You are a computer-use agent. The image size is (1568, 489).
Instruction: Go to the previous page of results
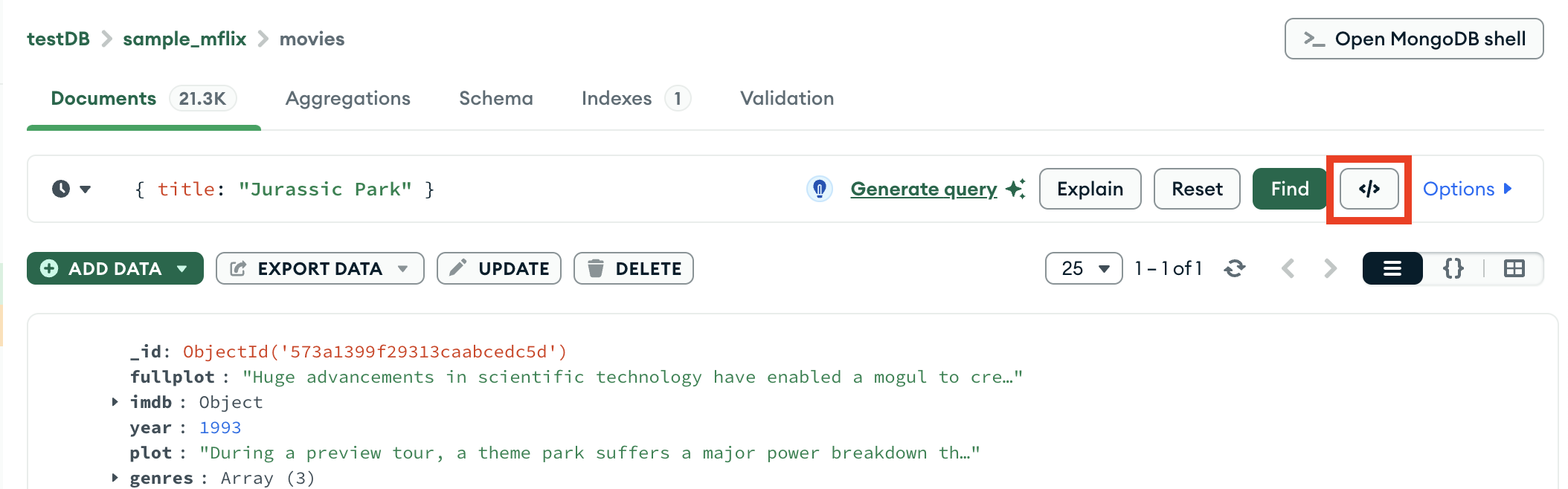[1288, 268]
